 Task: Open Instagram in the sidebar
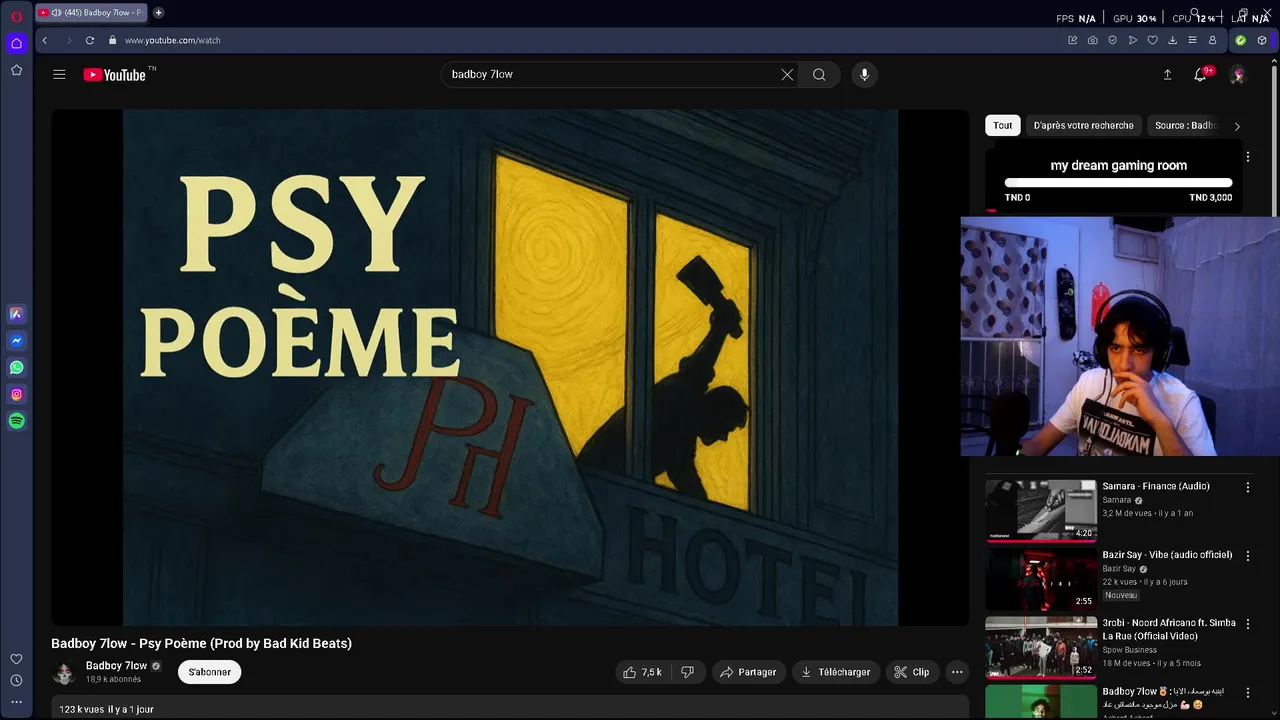[16, 395]
